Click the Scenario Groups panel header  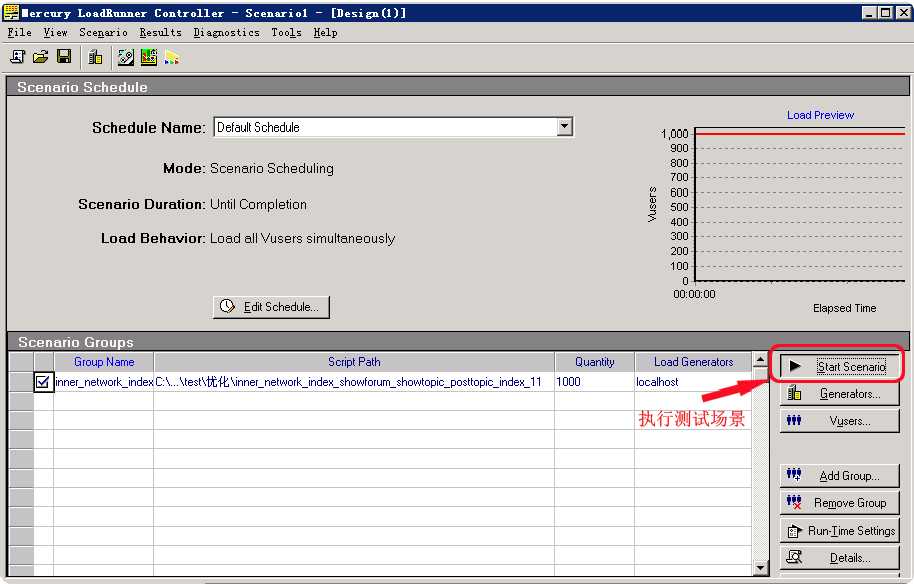[458, 342]
